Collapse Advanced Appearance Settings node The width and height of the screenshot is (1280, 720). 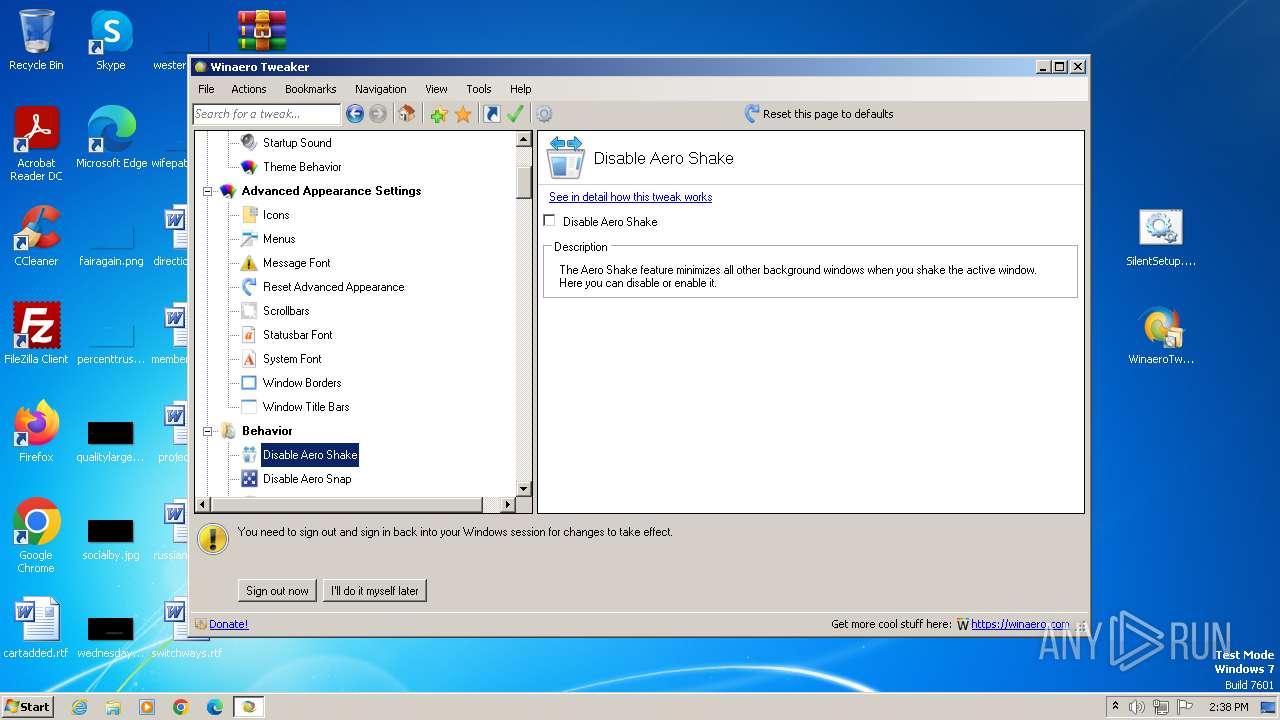coord(208,191)
